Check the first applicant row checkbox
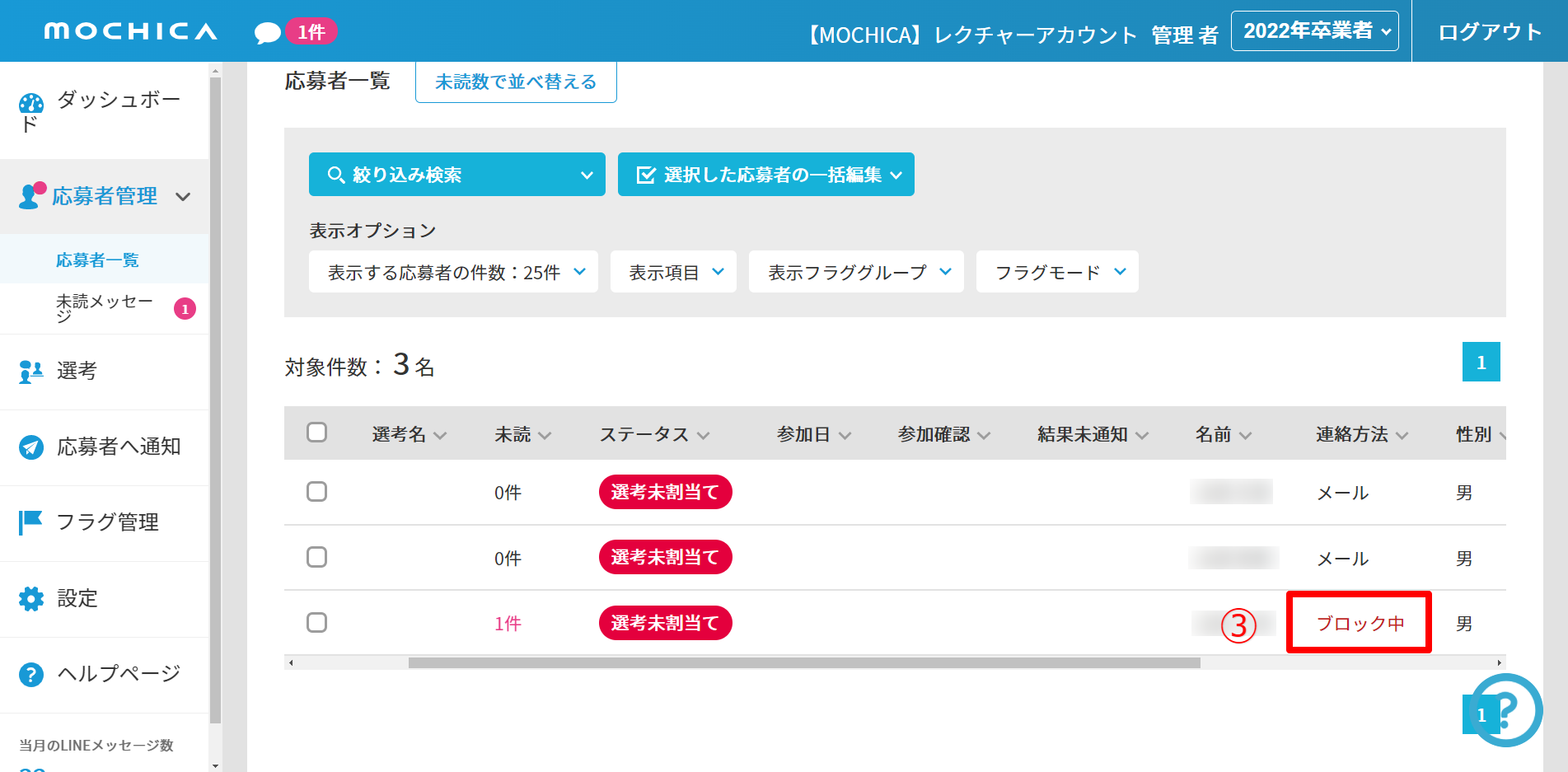 point(316,492)
